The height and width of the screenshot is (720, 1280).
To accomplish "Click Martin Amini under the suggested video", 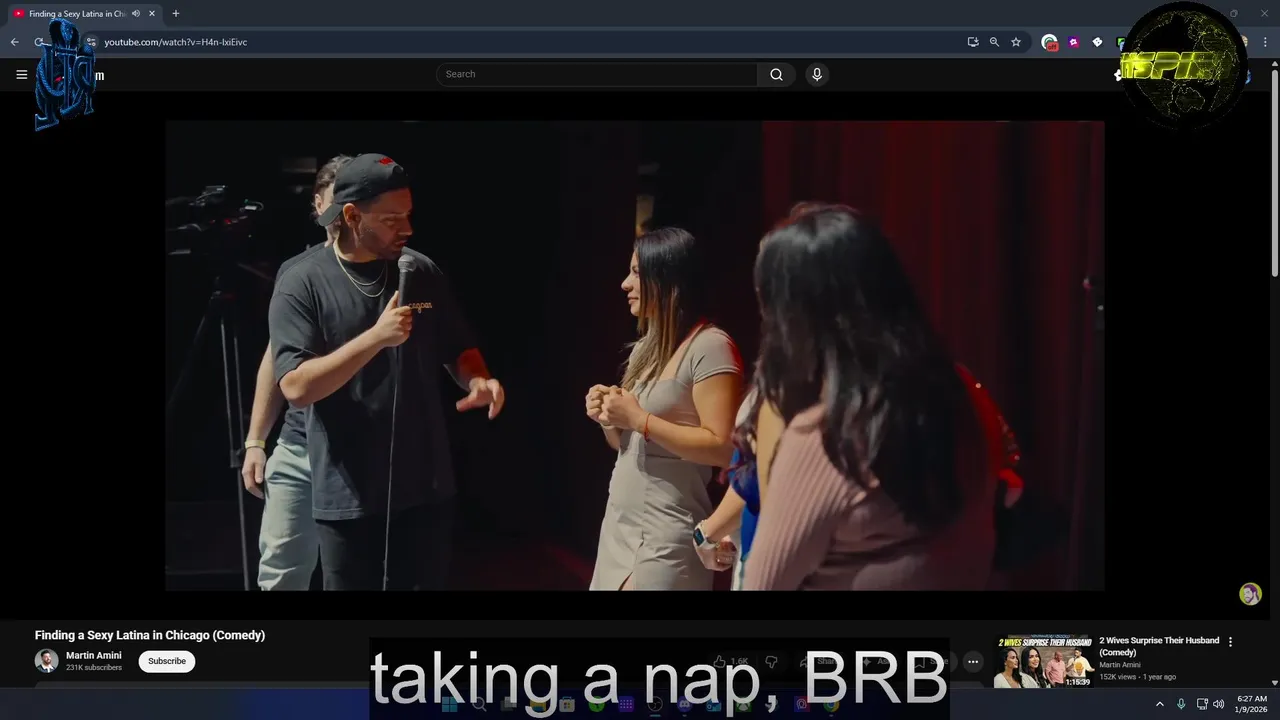I will tap(1120, 665).
